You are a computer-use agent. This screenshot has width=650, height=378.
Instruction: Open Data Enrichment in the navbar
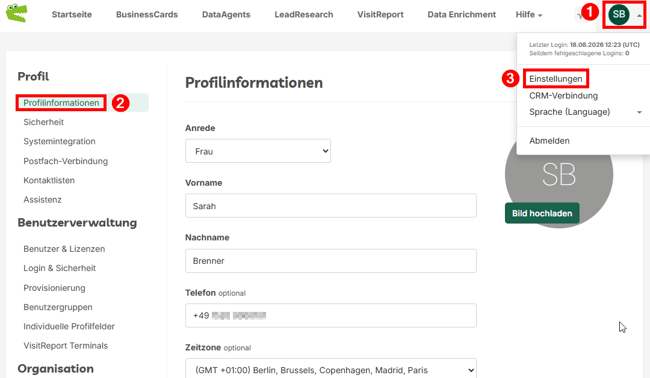pos(461,15)
